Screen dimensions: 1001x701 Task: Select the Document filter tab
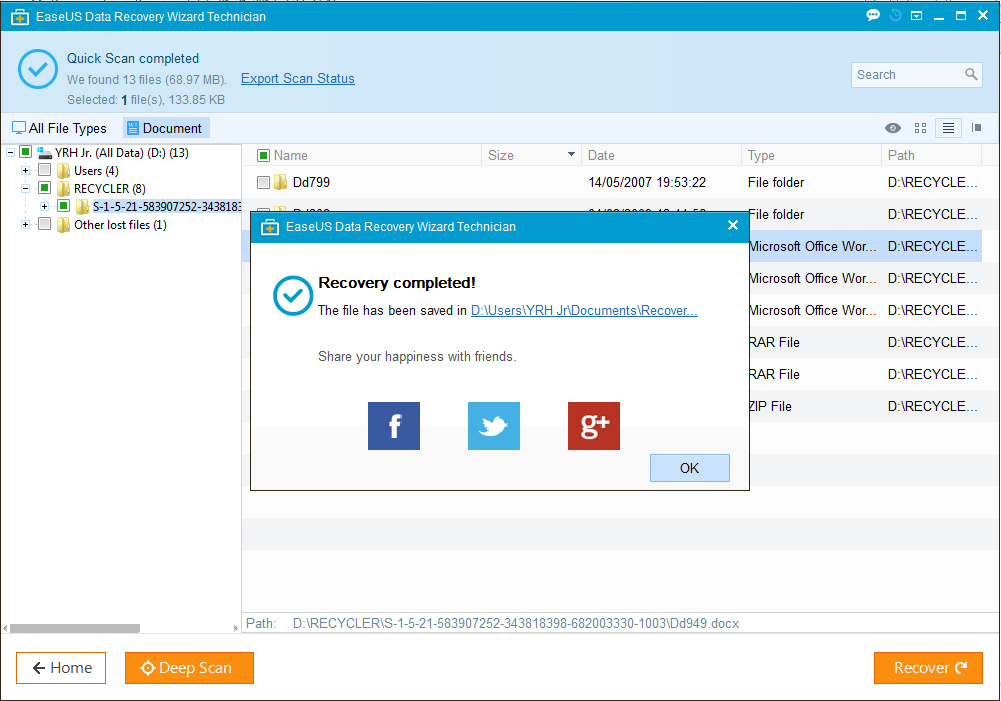click(x=166, y=128)
